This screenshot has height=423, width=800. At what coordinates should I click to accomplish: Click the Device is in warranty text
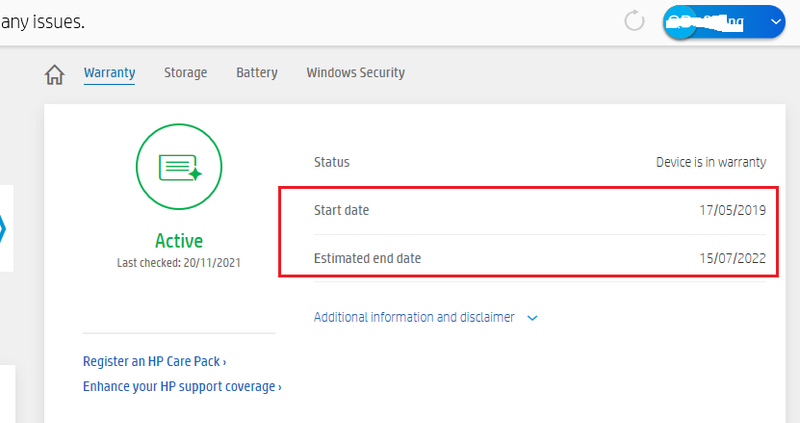coord(711,162)
